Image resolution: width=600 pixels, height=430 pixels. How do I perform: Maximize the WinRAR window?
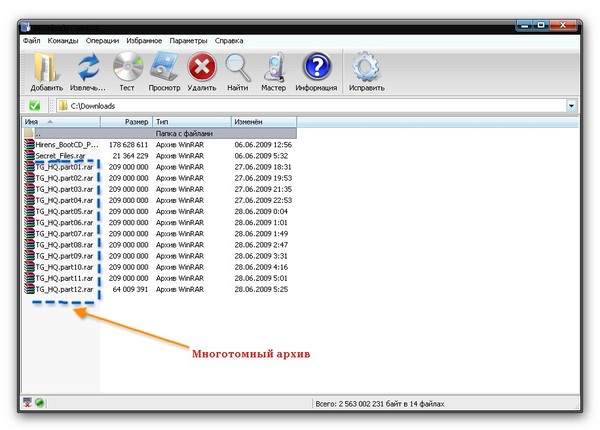point(541,26)
